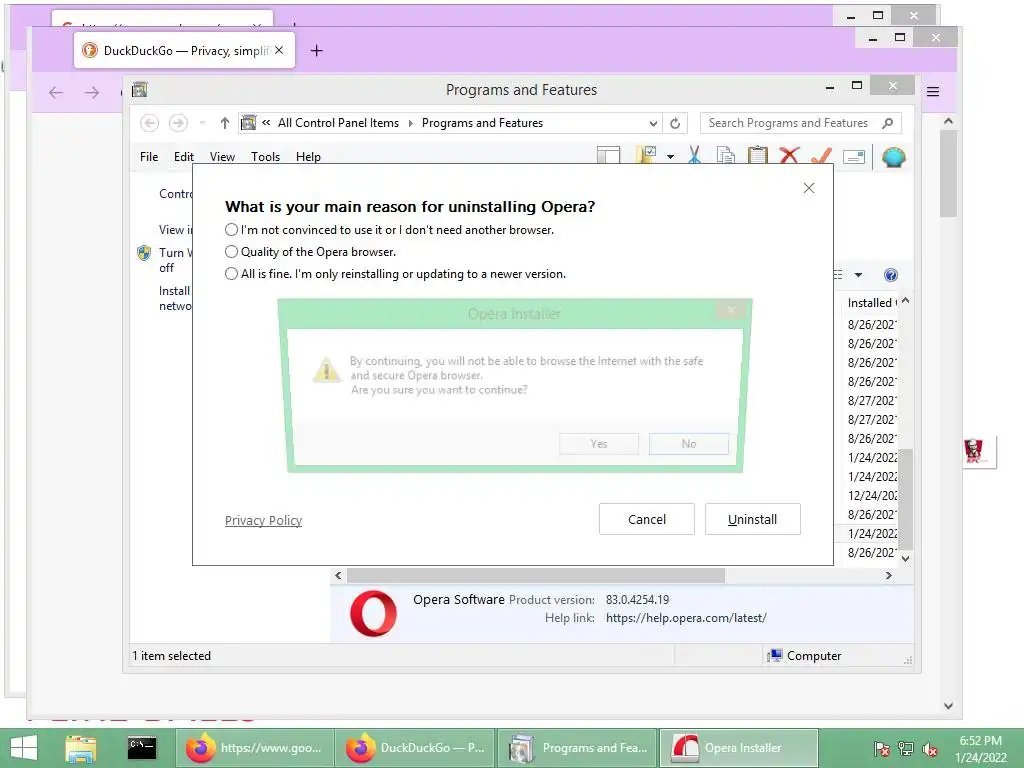Click the blue shell icon in toolbar

pos(893,157)
